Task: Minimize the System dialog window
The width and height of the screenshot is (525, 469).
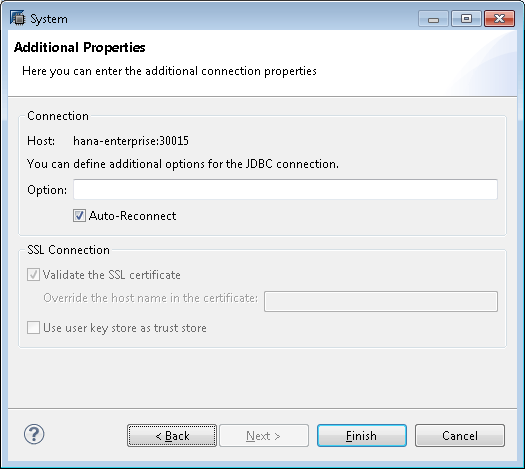Action: click(433, 18)
